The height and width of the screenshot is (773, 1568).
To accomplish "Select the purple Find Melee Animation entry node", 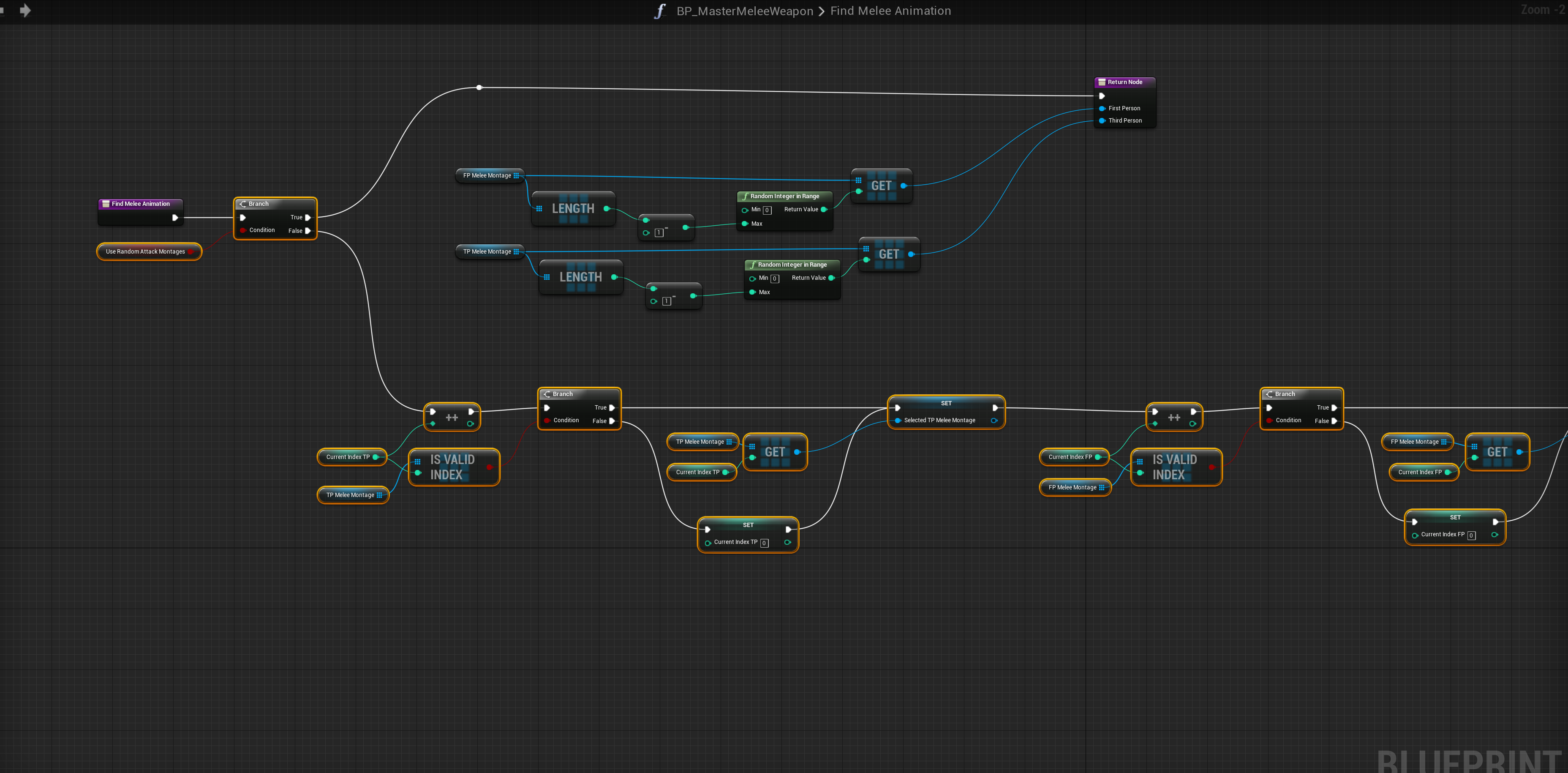I will [x=141, y=204].
